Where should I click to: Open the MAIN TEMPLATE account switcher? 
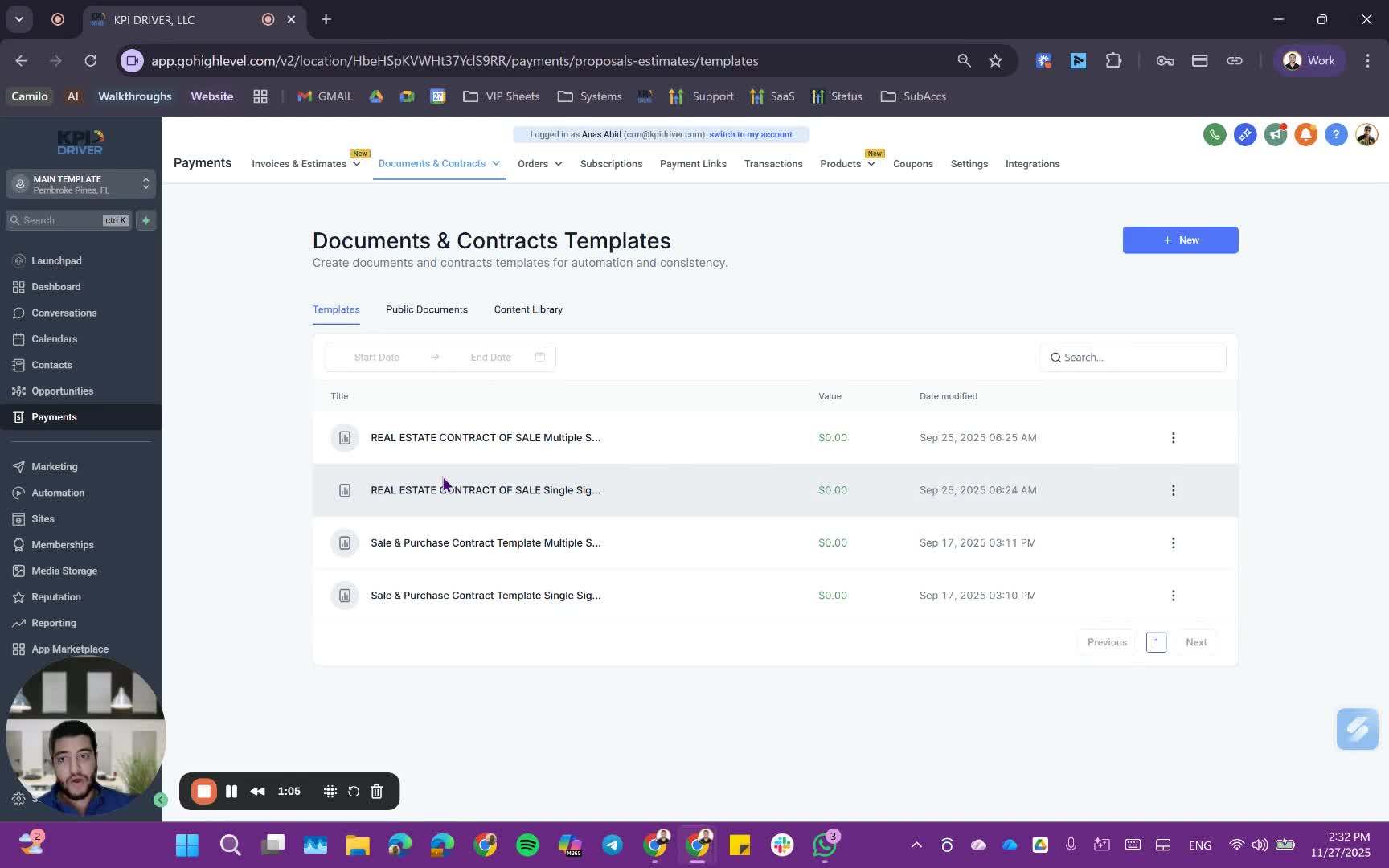pyautogui.click(x=81, y=185)
